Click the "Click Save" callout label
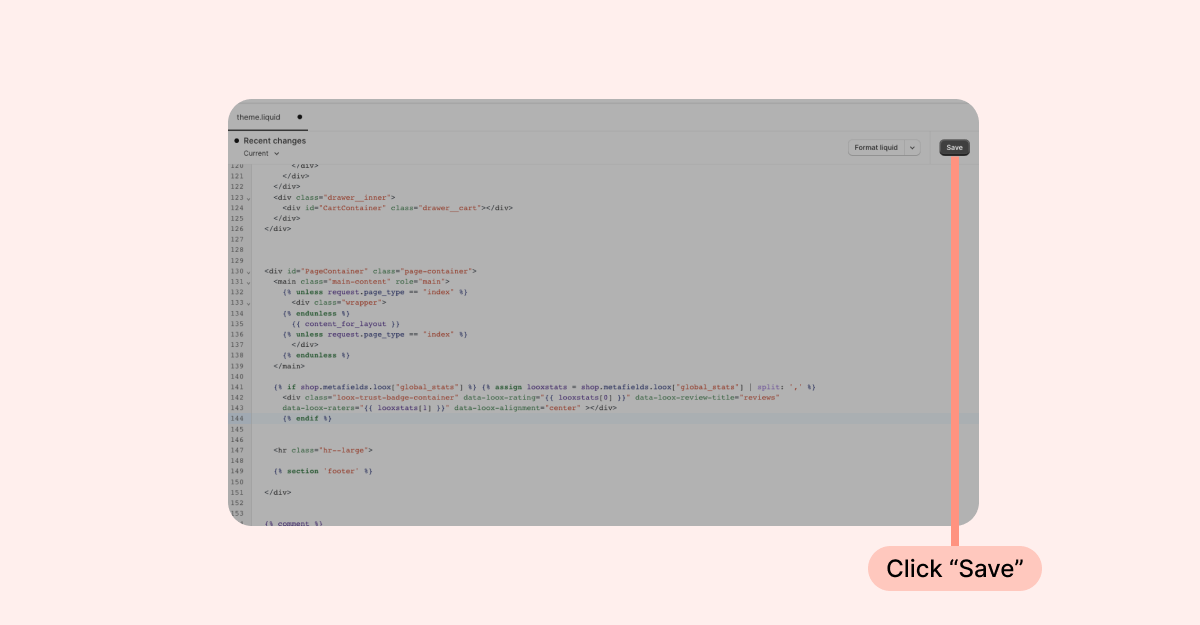 [x=954, y=568]
